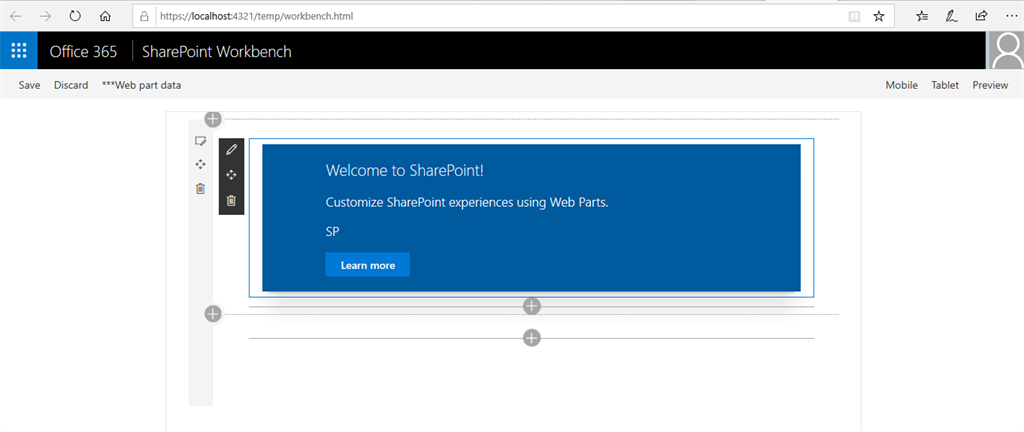Open the Office 365 app launcher waffle

click(x=18, y=50)
